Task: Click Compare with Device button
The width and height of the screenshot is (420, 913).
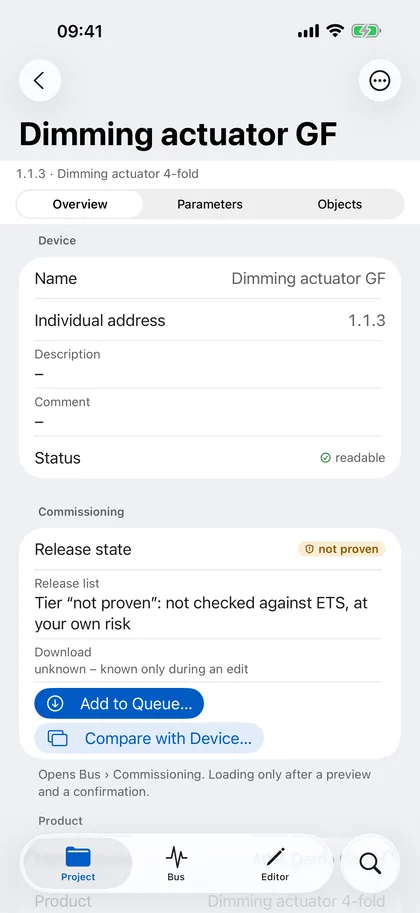Action: coord(149,738)
